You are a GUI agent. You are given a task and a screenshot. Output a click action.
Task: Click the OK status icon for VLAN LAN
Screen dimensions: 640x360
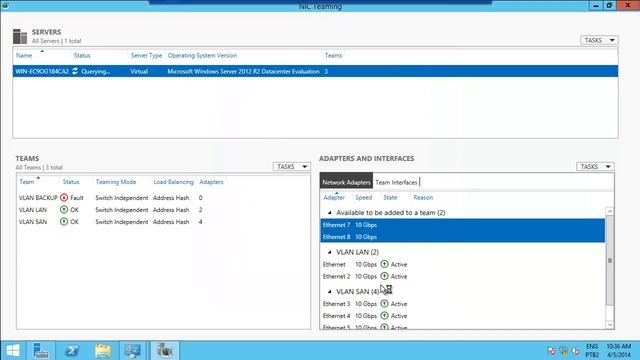[x=64, y=210]
